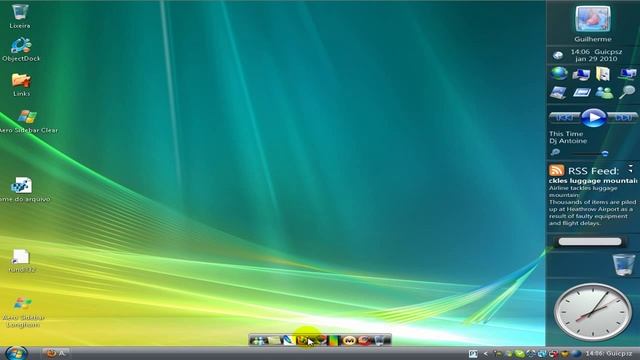Open the Links folder on desktop
The width and height of the screenshot is (640, 360).
21,84
